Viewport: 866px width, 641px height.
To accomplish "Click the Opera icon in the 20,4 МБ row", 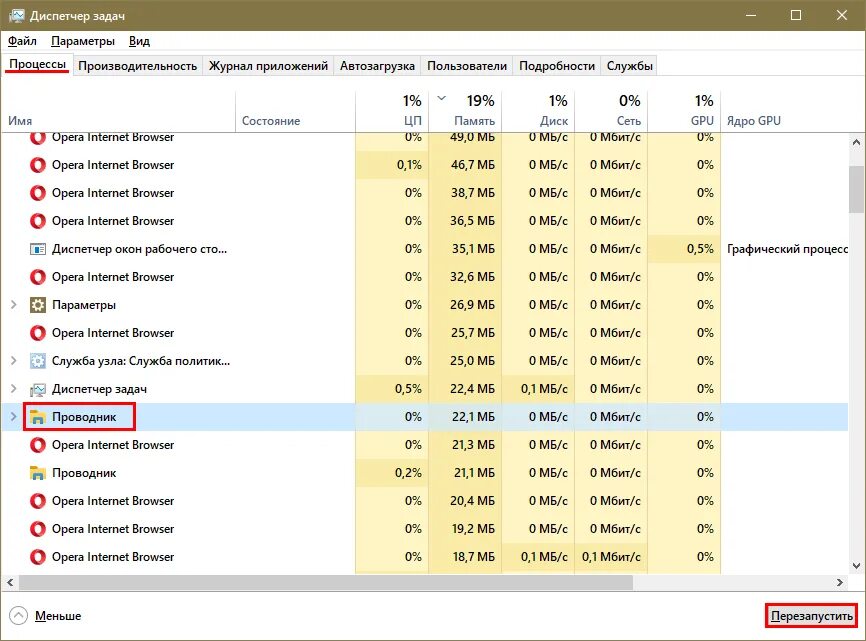I will (38, 501).
